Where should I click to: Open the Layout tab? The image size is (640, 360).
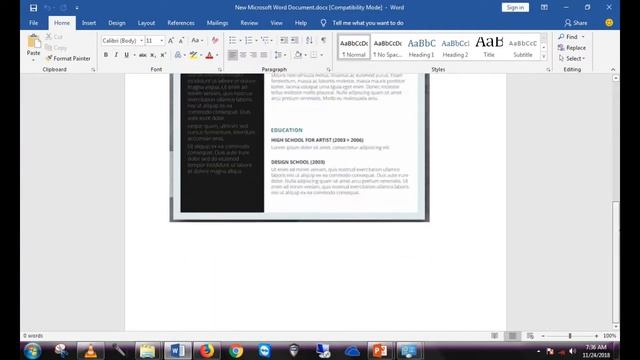(146, 23)
